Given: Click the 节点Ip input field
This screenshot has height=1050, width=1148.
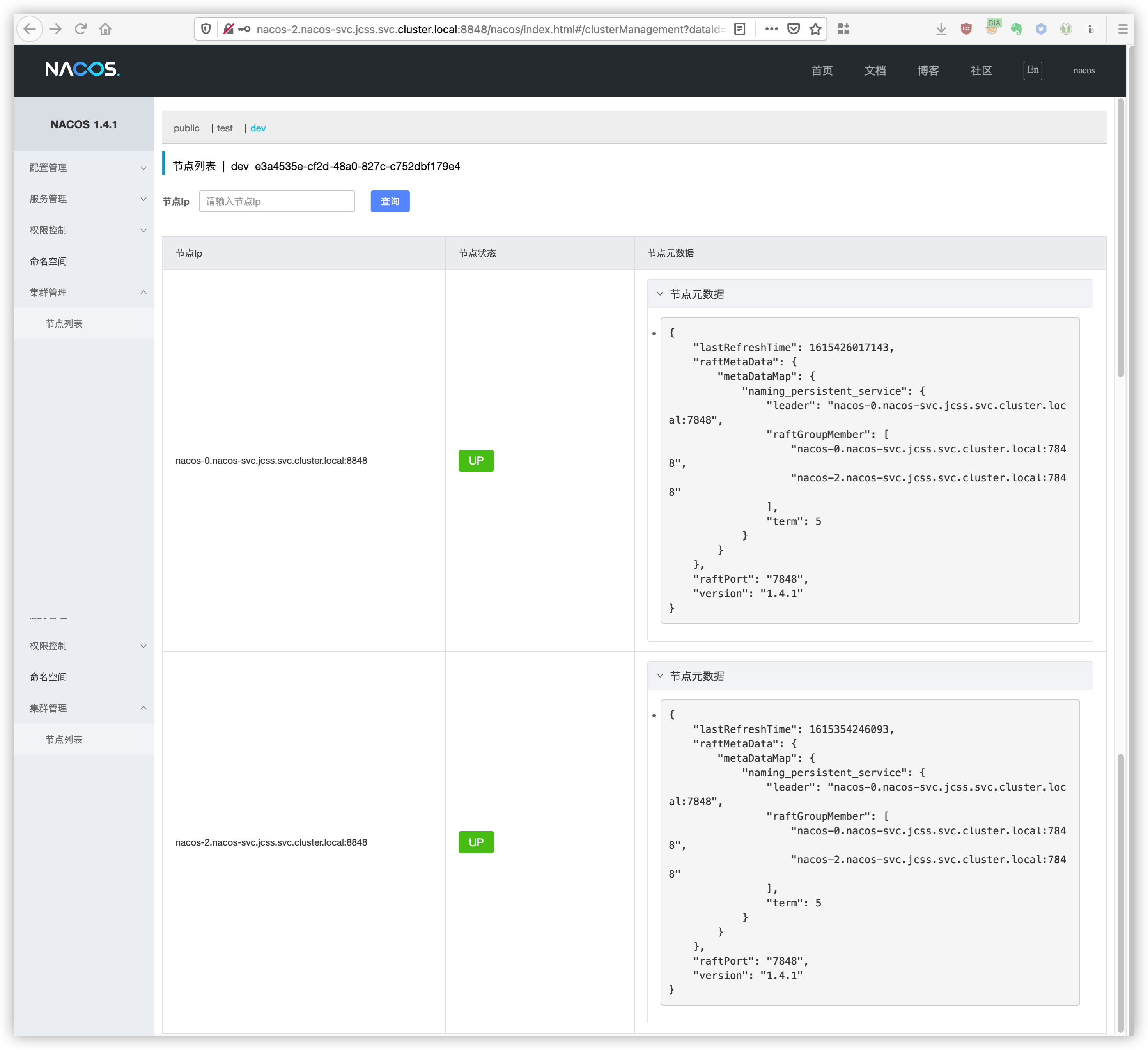Looking at the screenshot, I should 277,201.
